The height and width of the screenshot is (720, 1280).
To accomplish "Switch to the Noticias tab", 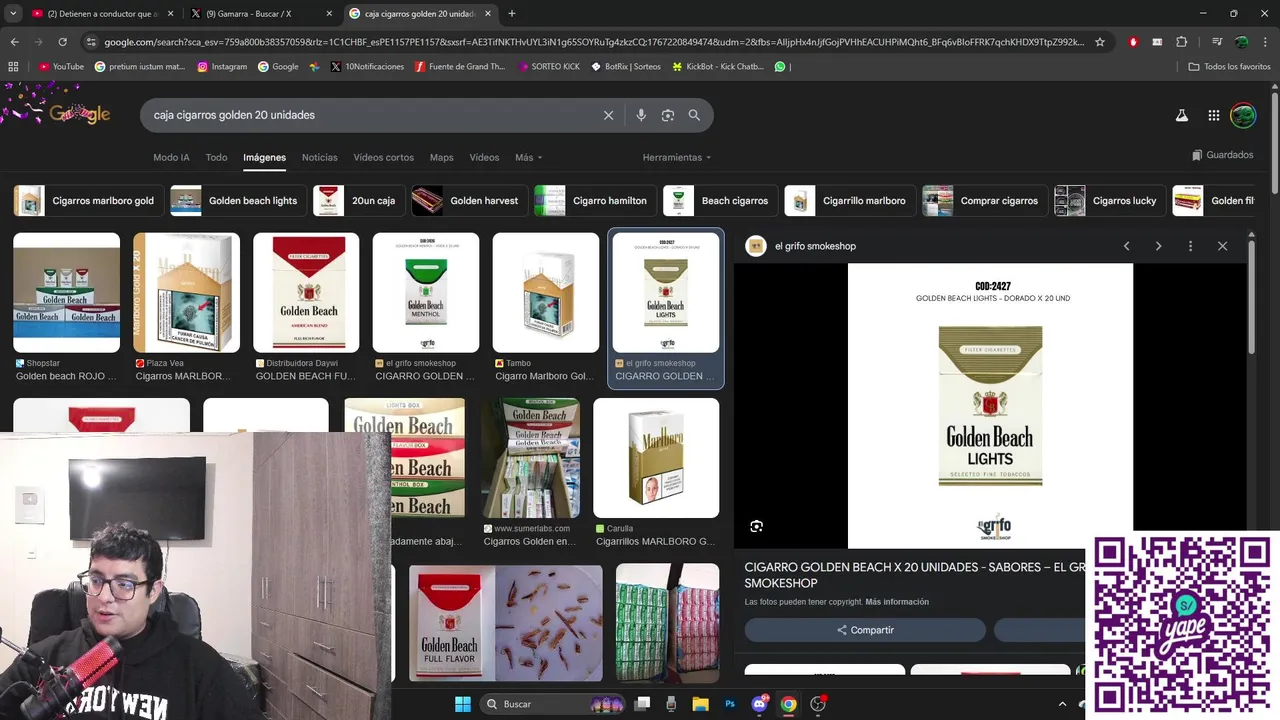I will (320, 158).
